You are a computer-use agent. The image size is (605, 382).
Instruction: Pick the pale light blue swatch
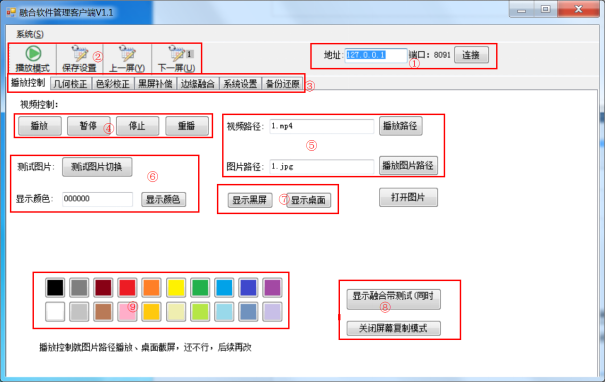point(224,312)
